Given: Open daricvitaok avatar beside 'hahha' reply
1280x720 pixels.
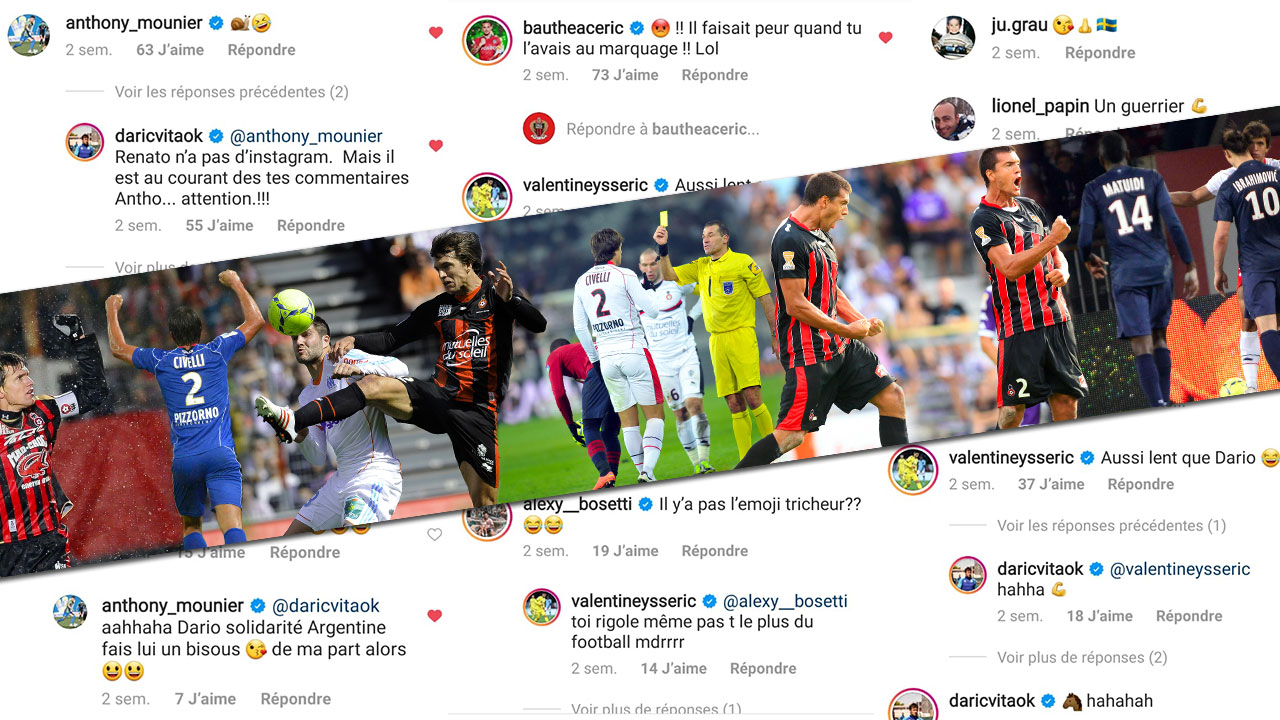Looking at the screenshot, I should click(967, 576).
